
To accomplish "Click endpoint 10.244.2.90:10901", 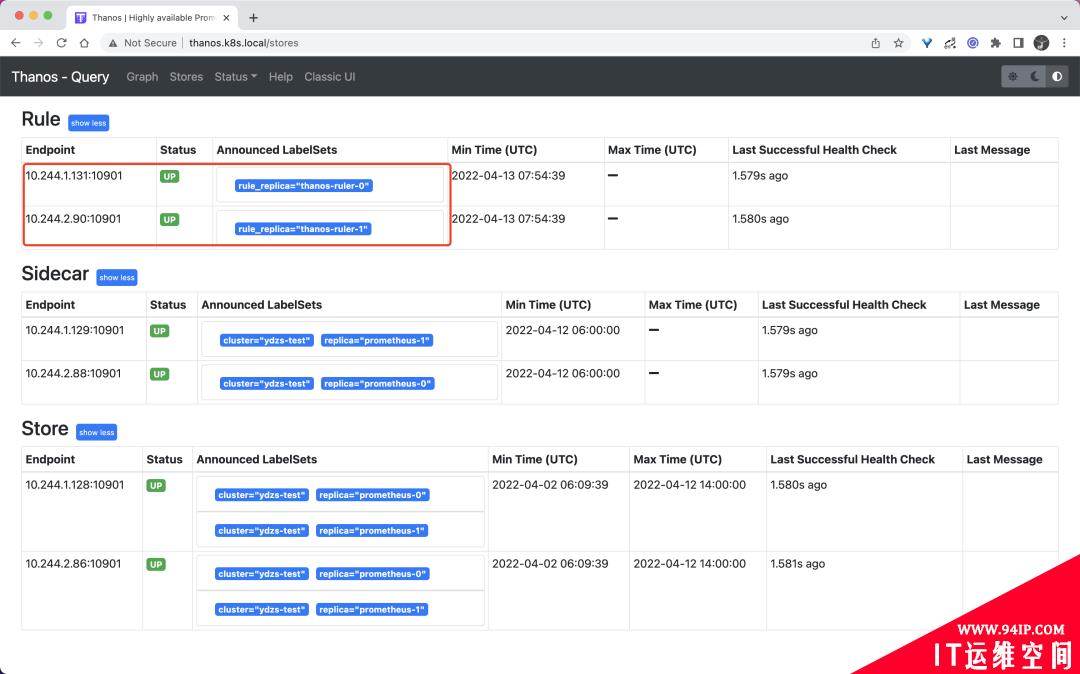I will click(73, 219).
